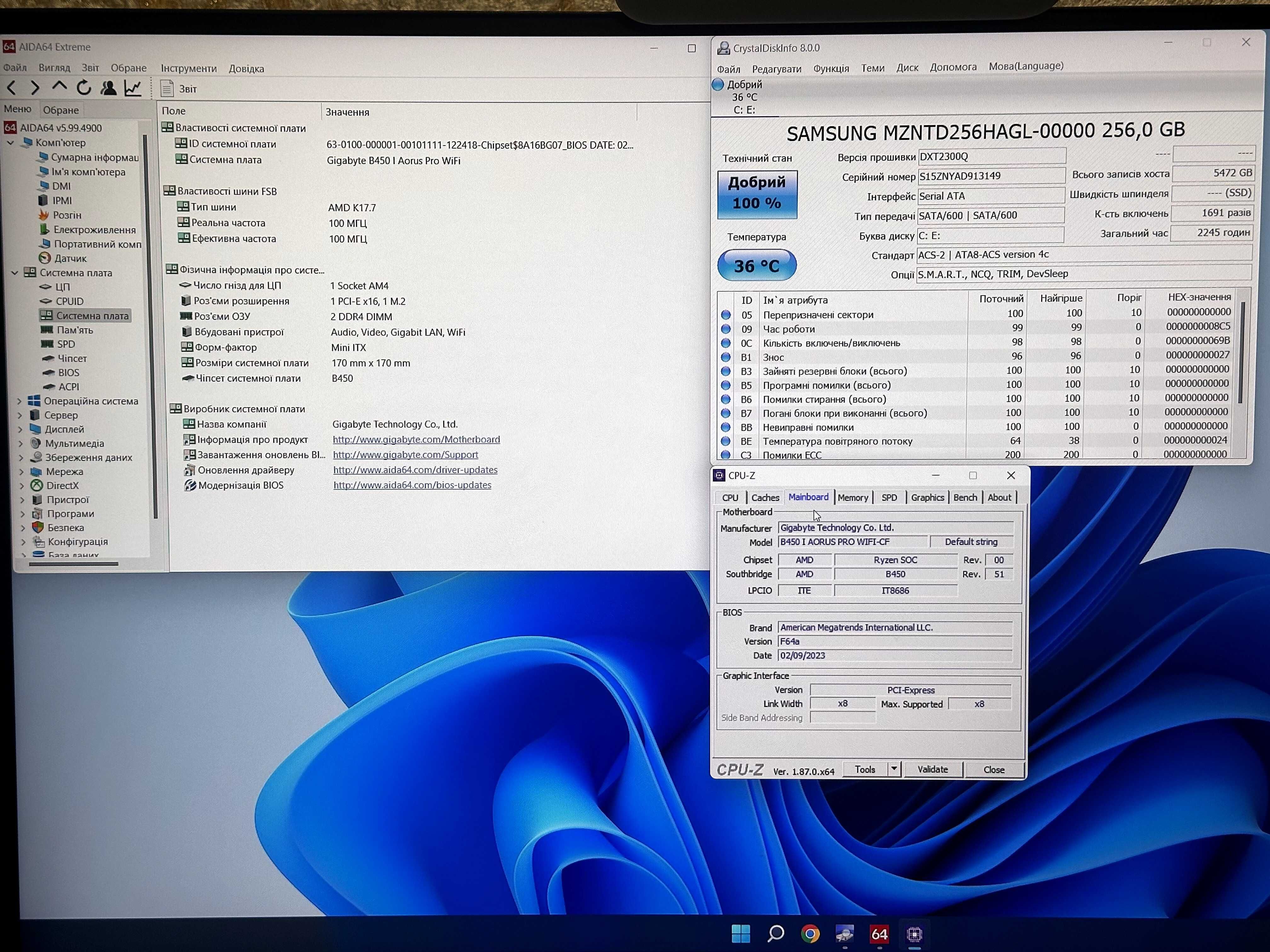Click the serial number field S15ZNYAD913149

pos(991,176)
